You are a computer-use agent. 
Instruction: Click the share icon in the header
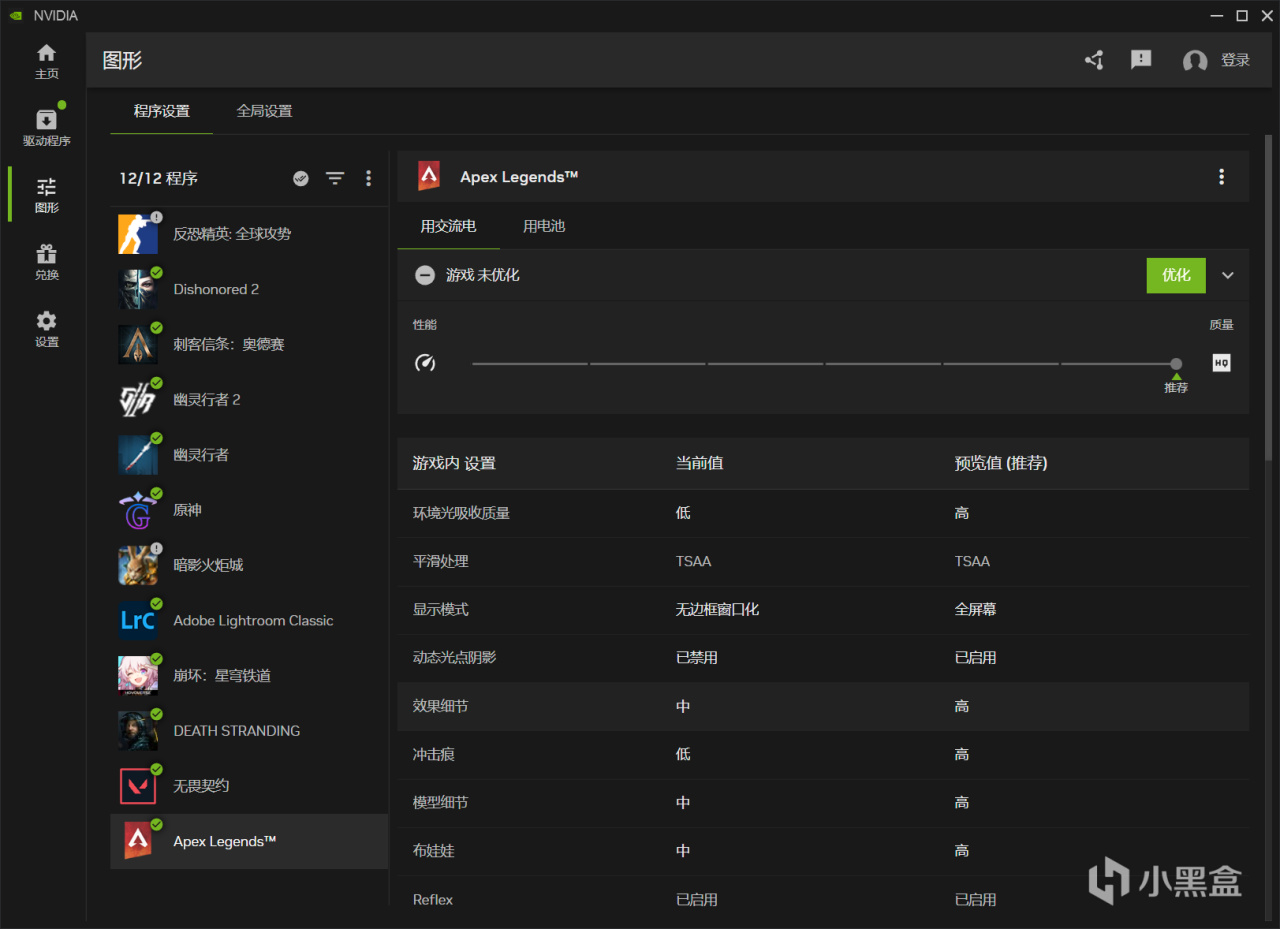1094,60
